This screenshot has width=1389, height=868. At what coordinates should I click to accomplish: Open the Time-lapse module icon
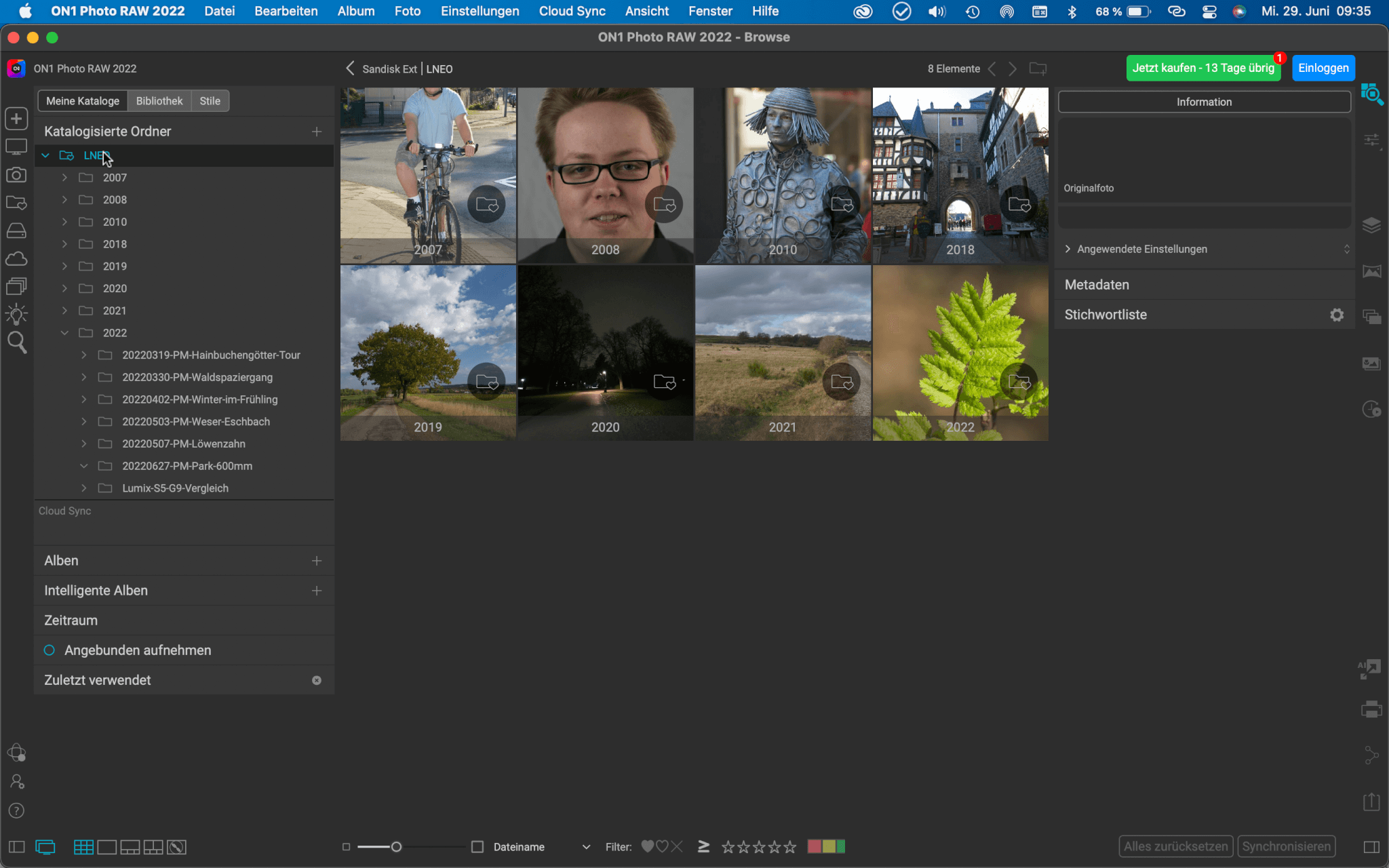pos(1371,410)
